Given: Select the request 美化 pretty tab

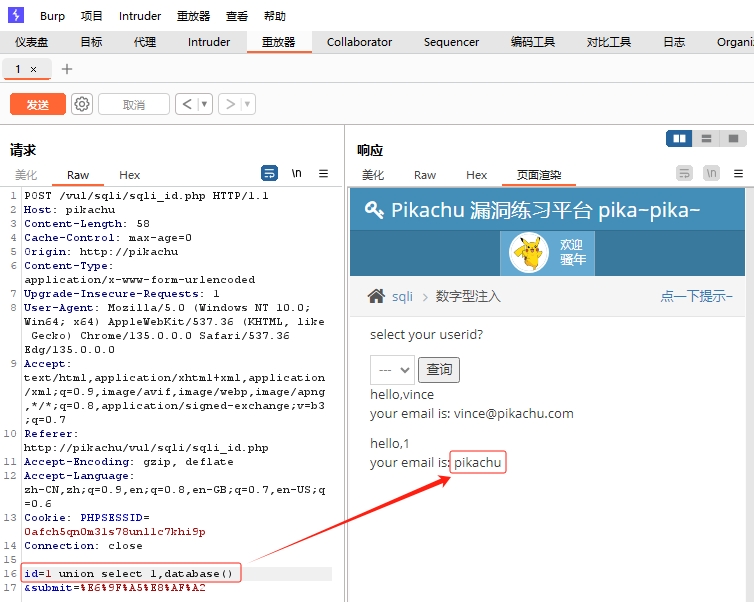Looking at the screenshot, I should pyautogui.click(x=26, y=175).
